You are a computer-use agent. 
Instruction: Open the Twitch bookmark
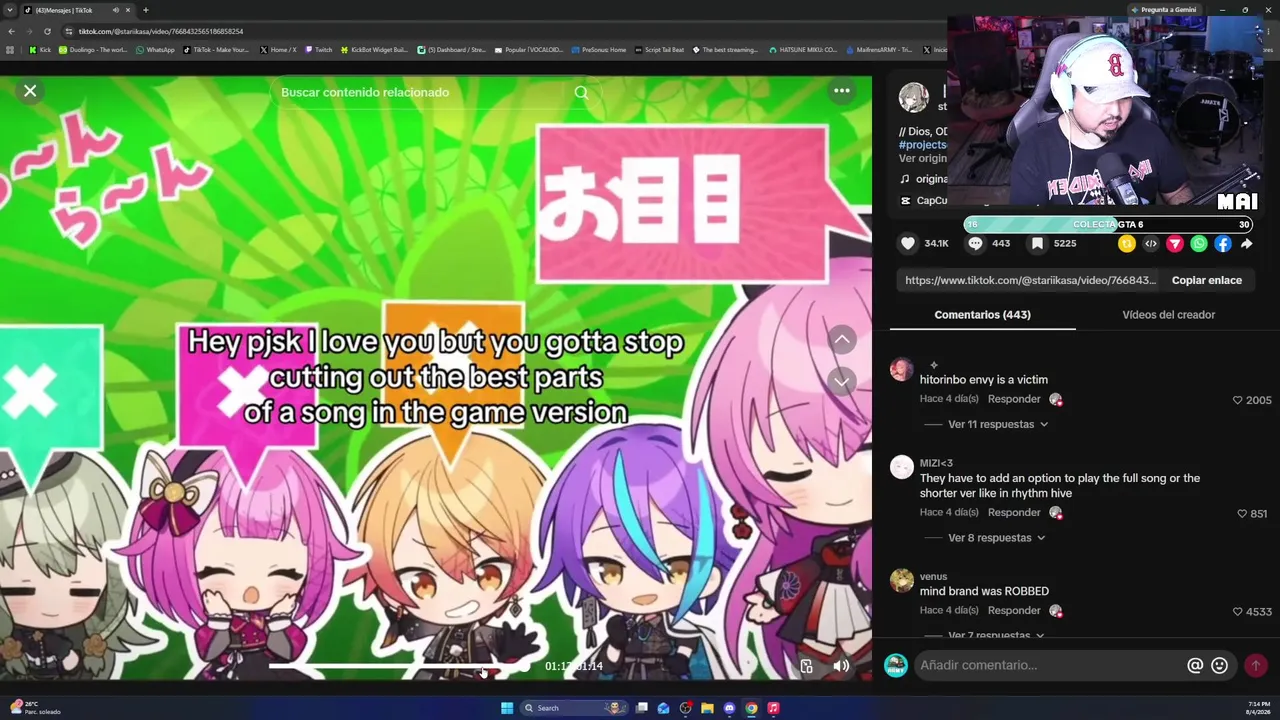coord(318,50)
